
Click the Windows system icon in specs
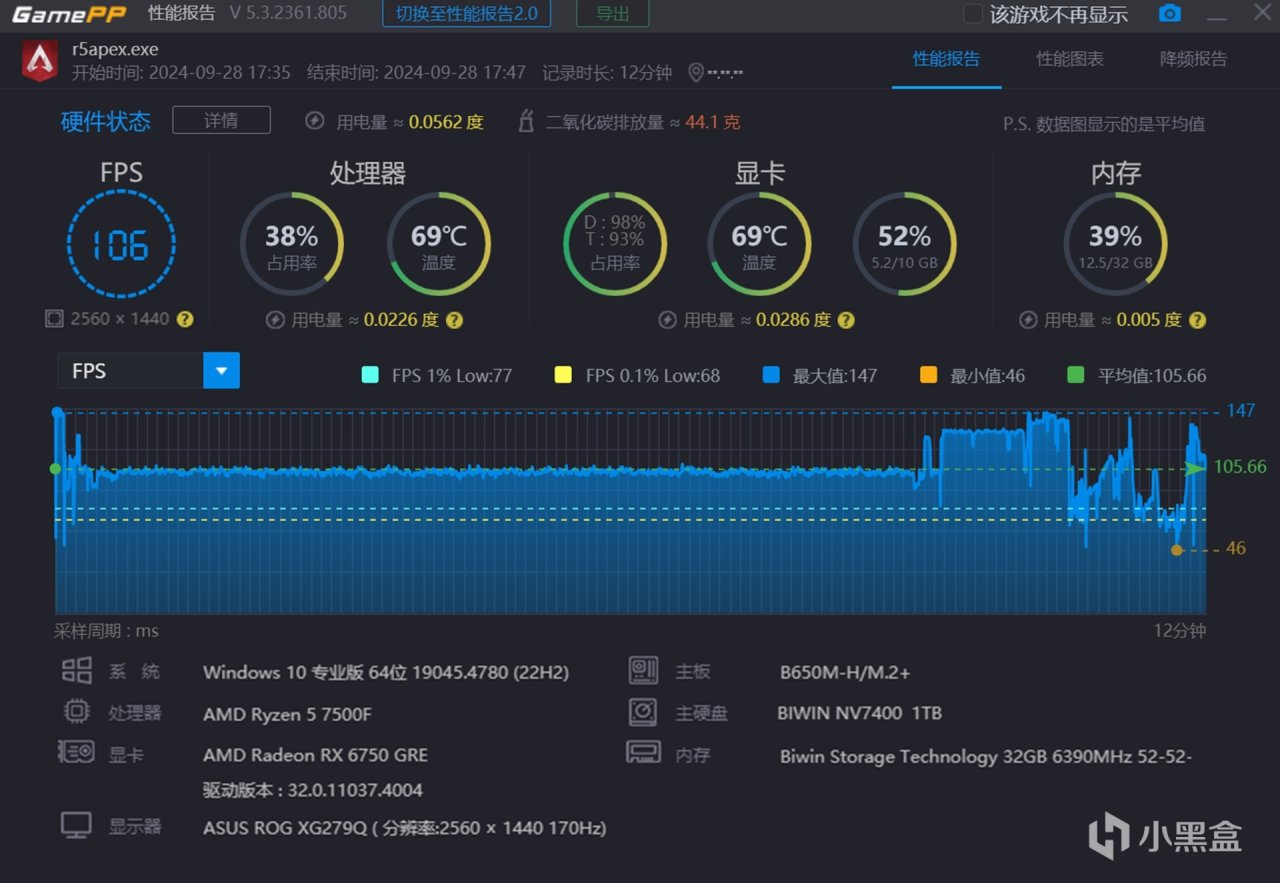click(76, 670)
